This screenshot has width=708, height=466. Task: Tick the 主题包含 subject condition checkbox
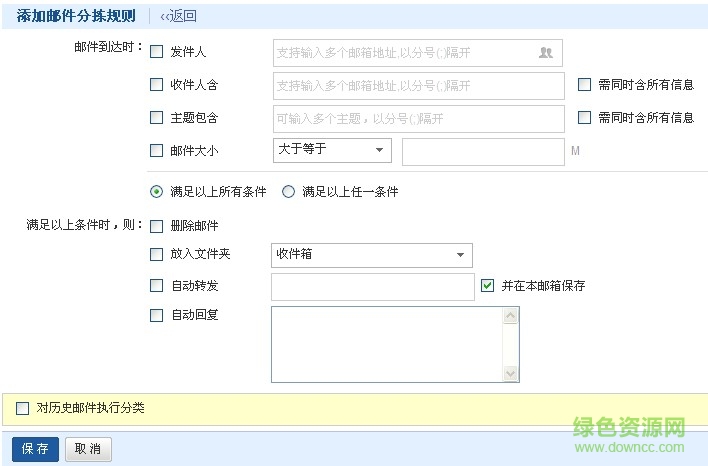(x=156, y=118)
